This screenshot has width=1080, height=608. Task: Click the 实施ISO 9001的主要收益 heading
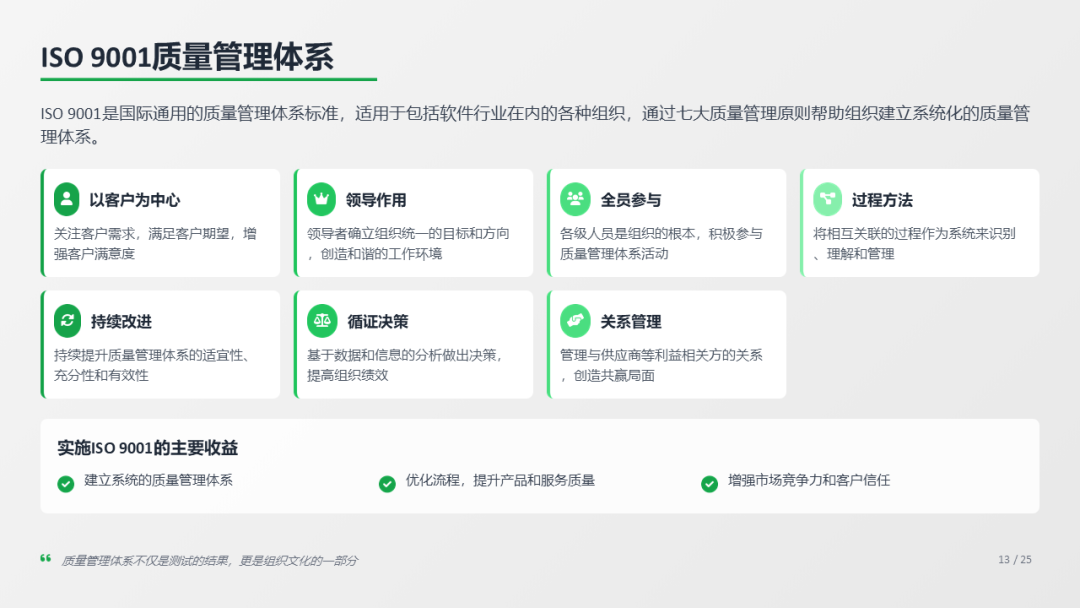tap(148, 448)
